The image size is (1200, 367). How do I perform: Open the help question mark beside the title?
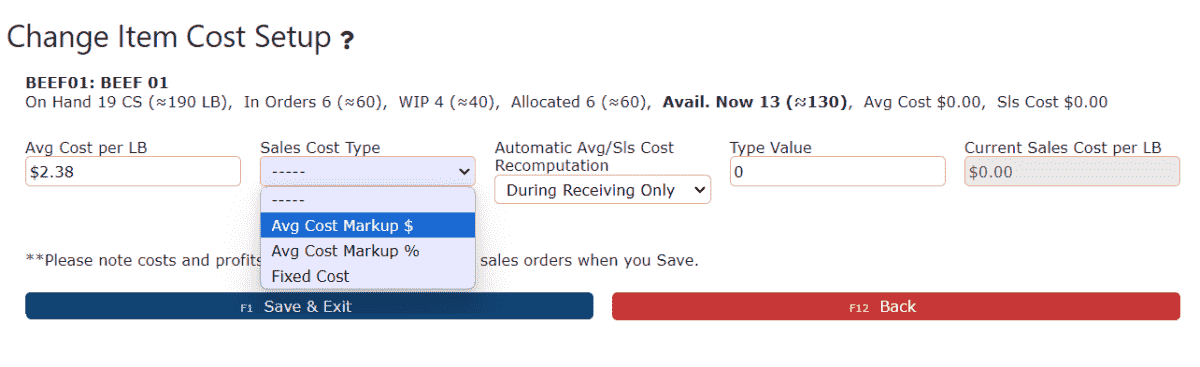[346, 41]
